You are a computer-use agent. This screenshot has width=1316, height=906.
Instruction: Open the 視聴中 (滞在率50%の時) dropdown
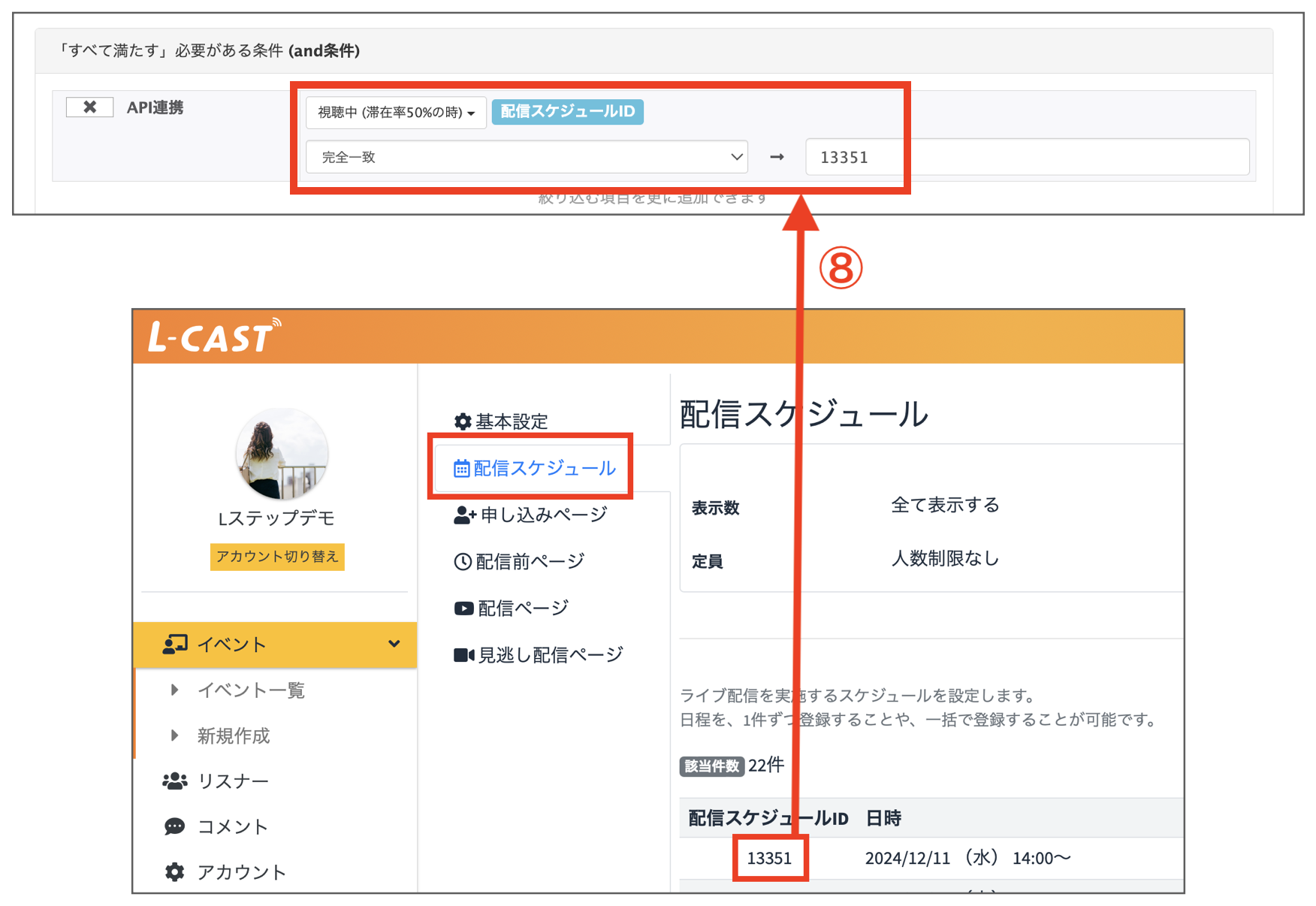click(396, 113)
